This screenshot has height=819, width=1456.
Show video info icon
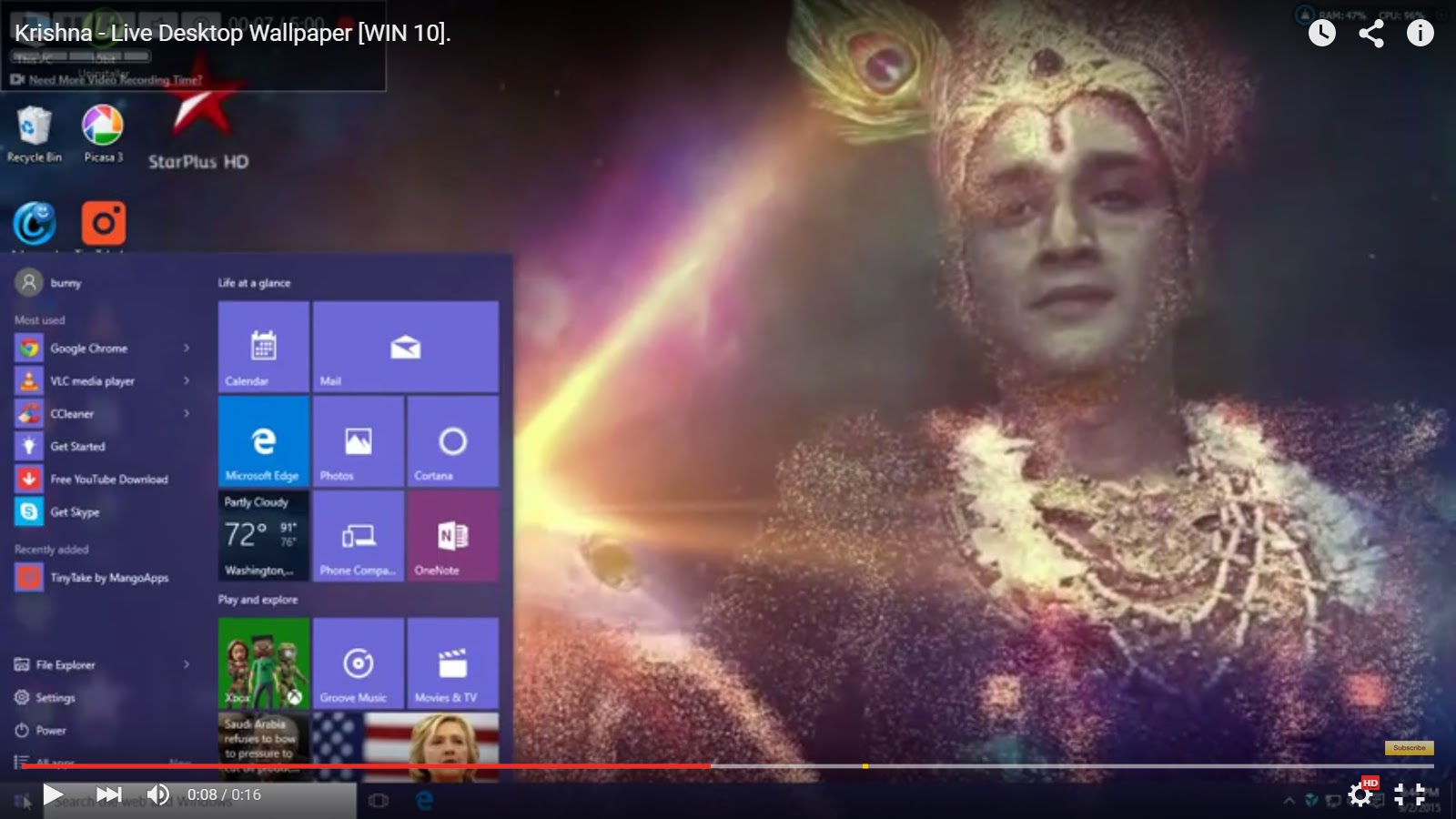(1420, 34)
